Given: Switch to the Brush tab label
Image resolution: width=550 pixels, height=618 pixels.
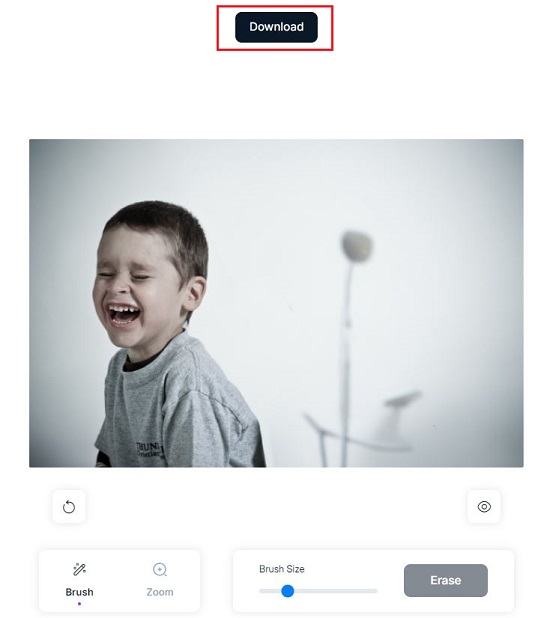Looking at the screenshot, I should (80, 592).
